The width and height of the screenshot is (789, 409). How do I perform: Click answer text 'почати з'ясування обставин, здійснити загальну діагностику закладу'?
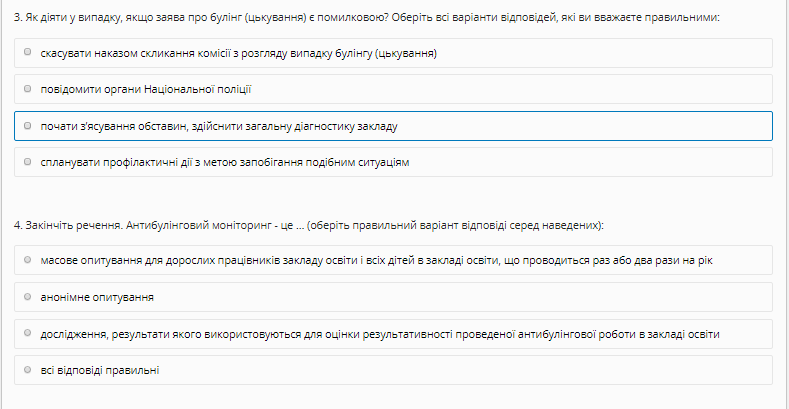[x=219, y=126]
